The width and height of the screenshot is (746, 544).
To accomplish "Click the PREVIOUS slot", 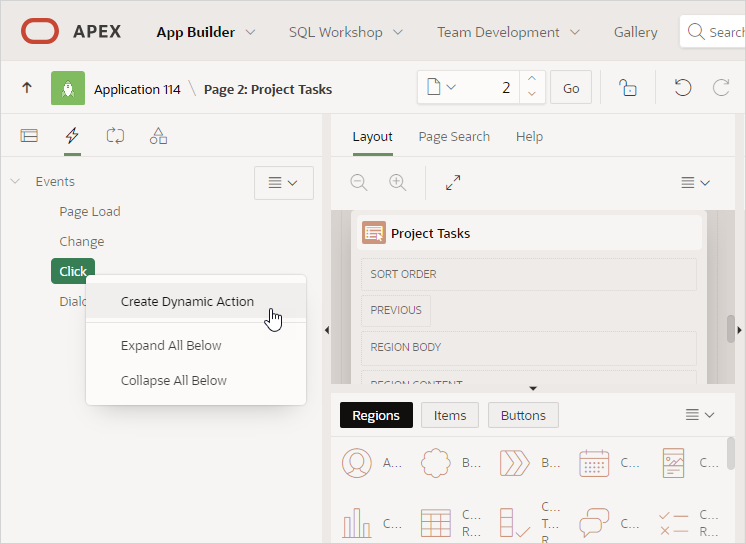I will (x=396, y=310).
